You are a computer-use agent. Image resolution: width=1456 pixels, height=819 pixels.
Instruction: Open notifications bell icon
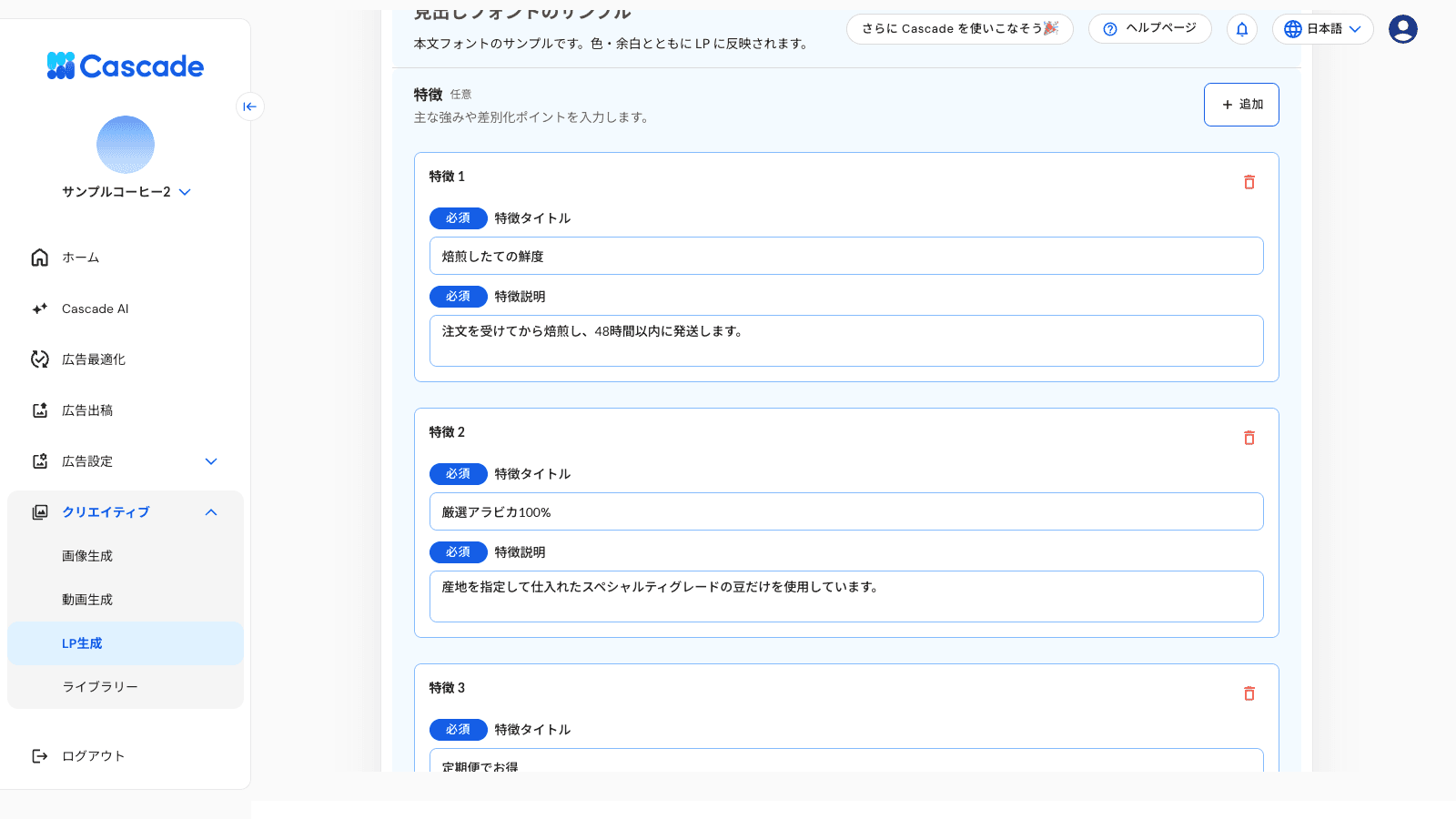pos(1242,29)
